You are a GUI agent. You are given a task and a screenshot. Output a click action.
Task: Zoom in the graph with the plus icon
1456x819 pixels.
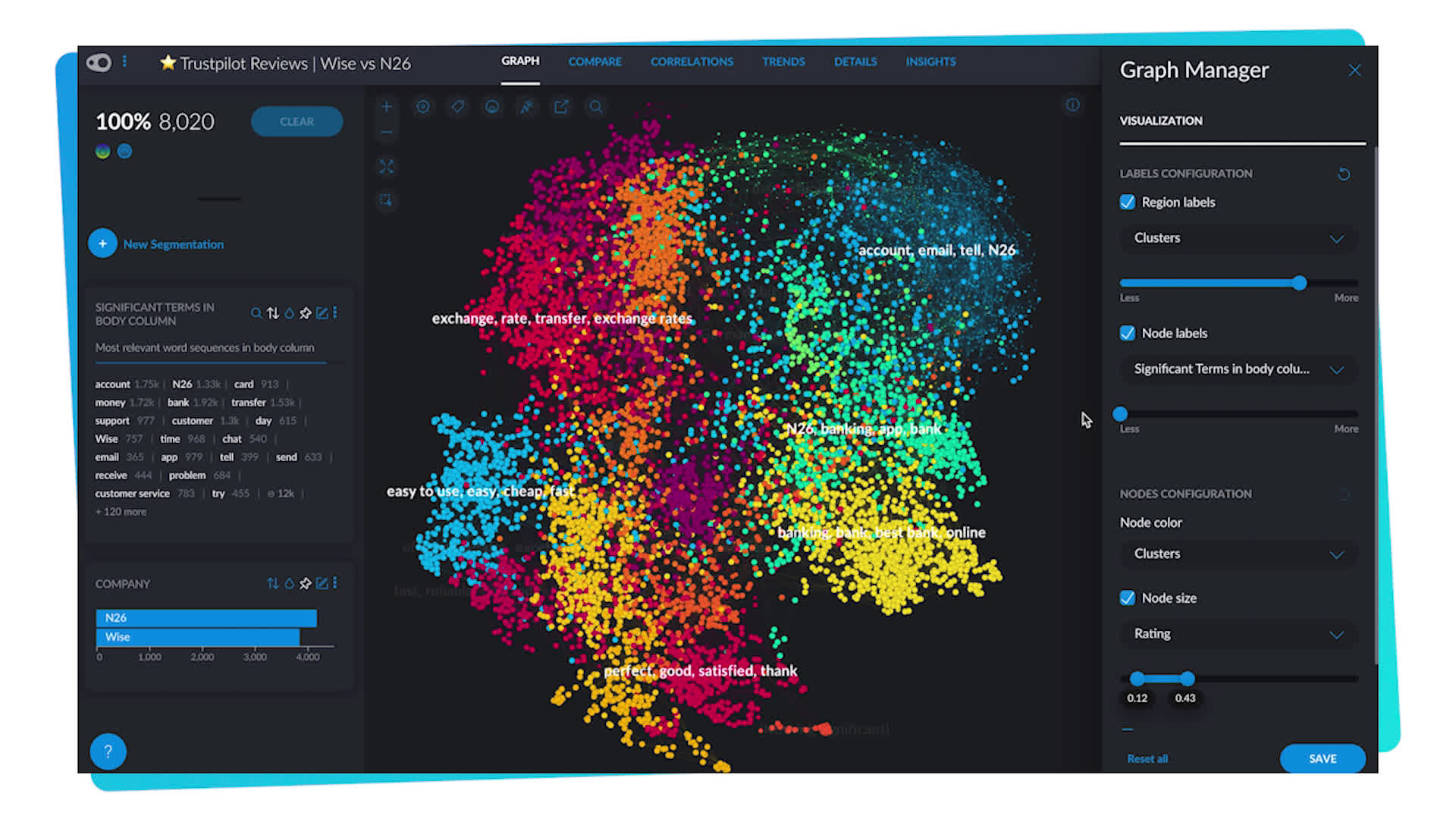coord(386,107)
